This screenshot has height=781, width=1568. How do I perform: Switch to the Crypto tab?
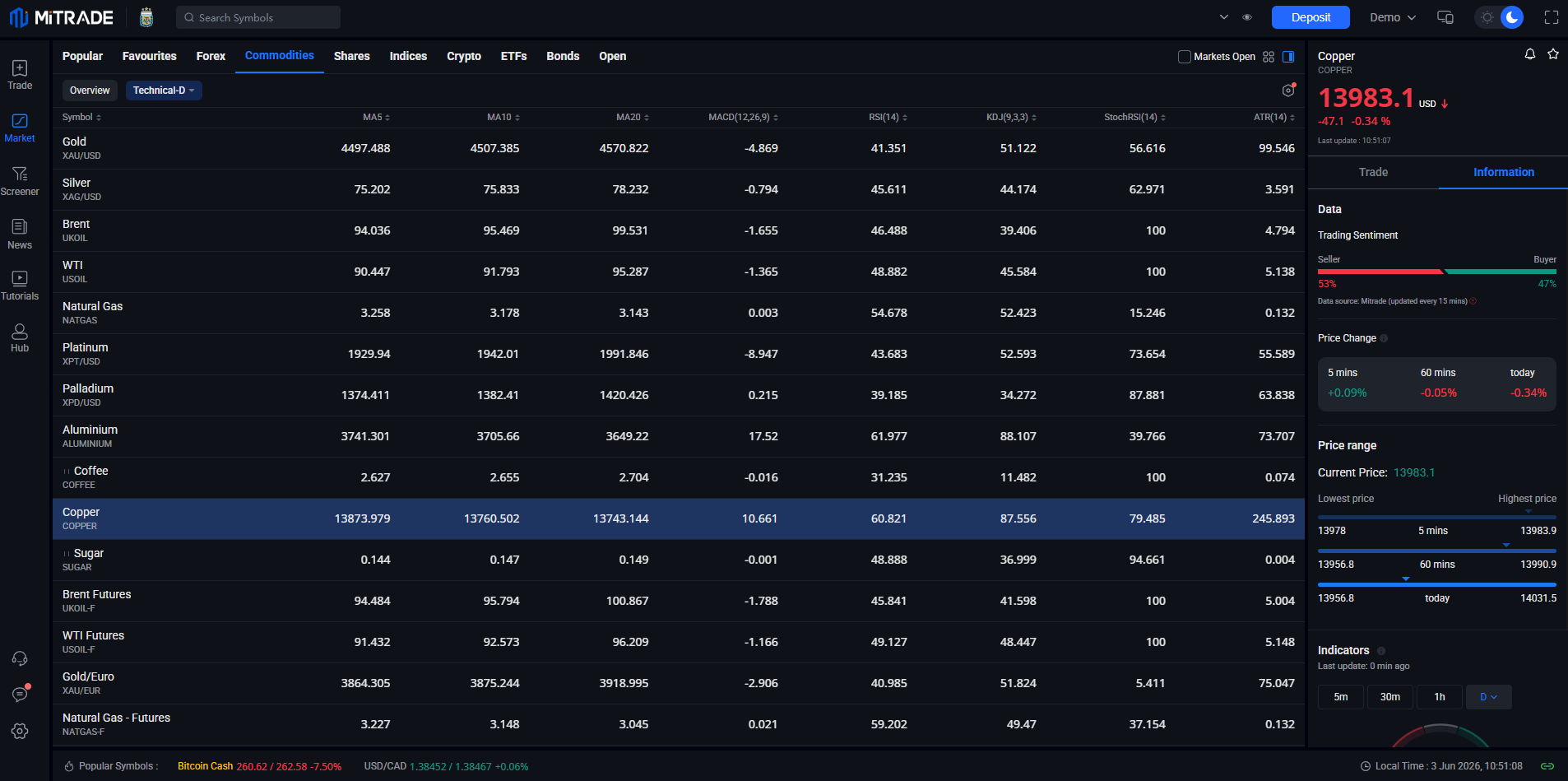tap(464, 56)
